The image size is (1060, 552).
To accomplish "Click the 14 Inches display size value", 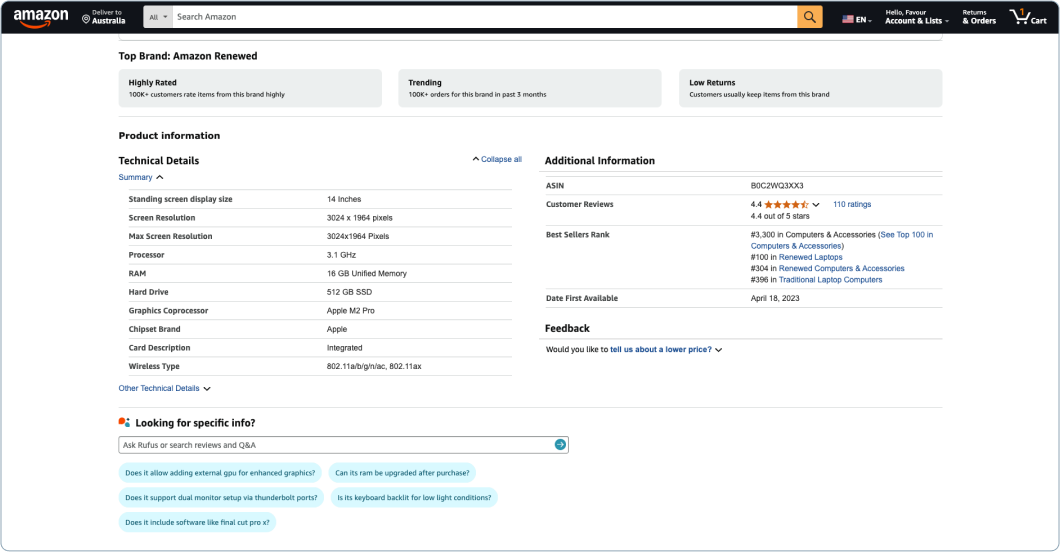I will coord(343,199).
